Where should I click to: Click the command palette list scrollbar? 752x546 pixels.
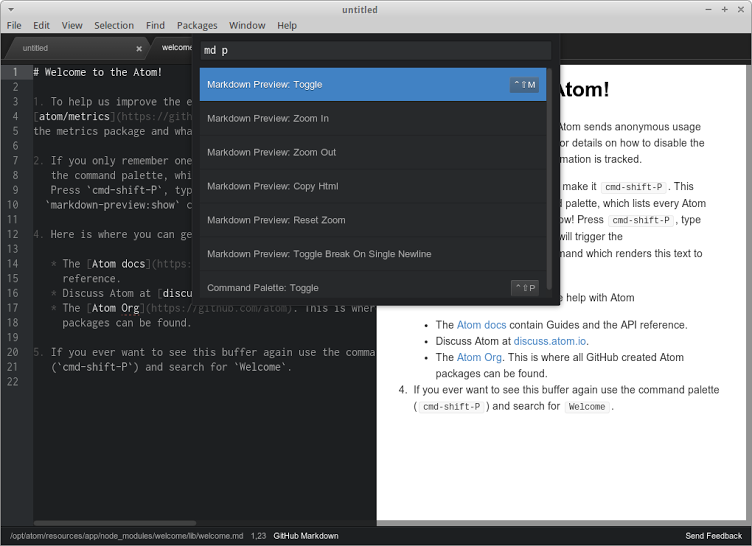pos(549,178)
